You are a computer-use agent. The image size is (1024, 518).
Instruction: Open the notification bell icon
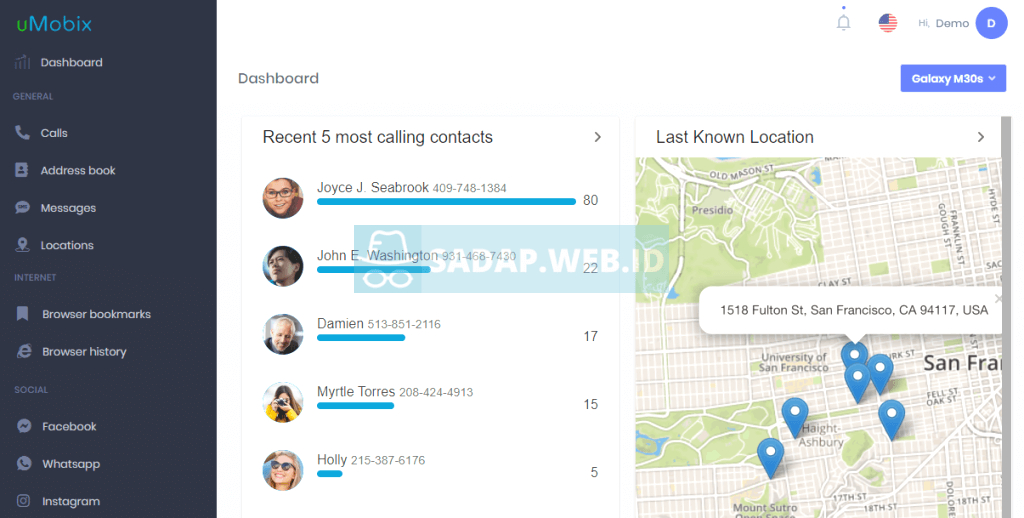pyautogui.click(x=843, y=23)
